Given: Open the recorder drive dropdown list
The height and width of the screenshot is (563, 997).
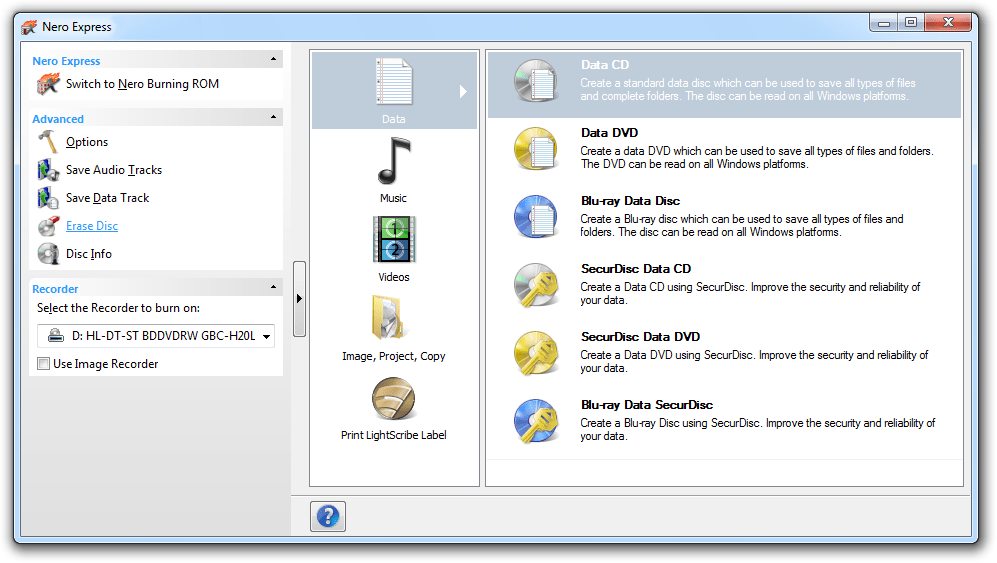Looking at the screenshot, I should coord(266,337).
